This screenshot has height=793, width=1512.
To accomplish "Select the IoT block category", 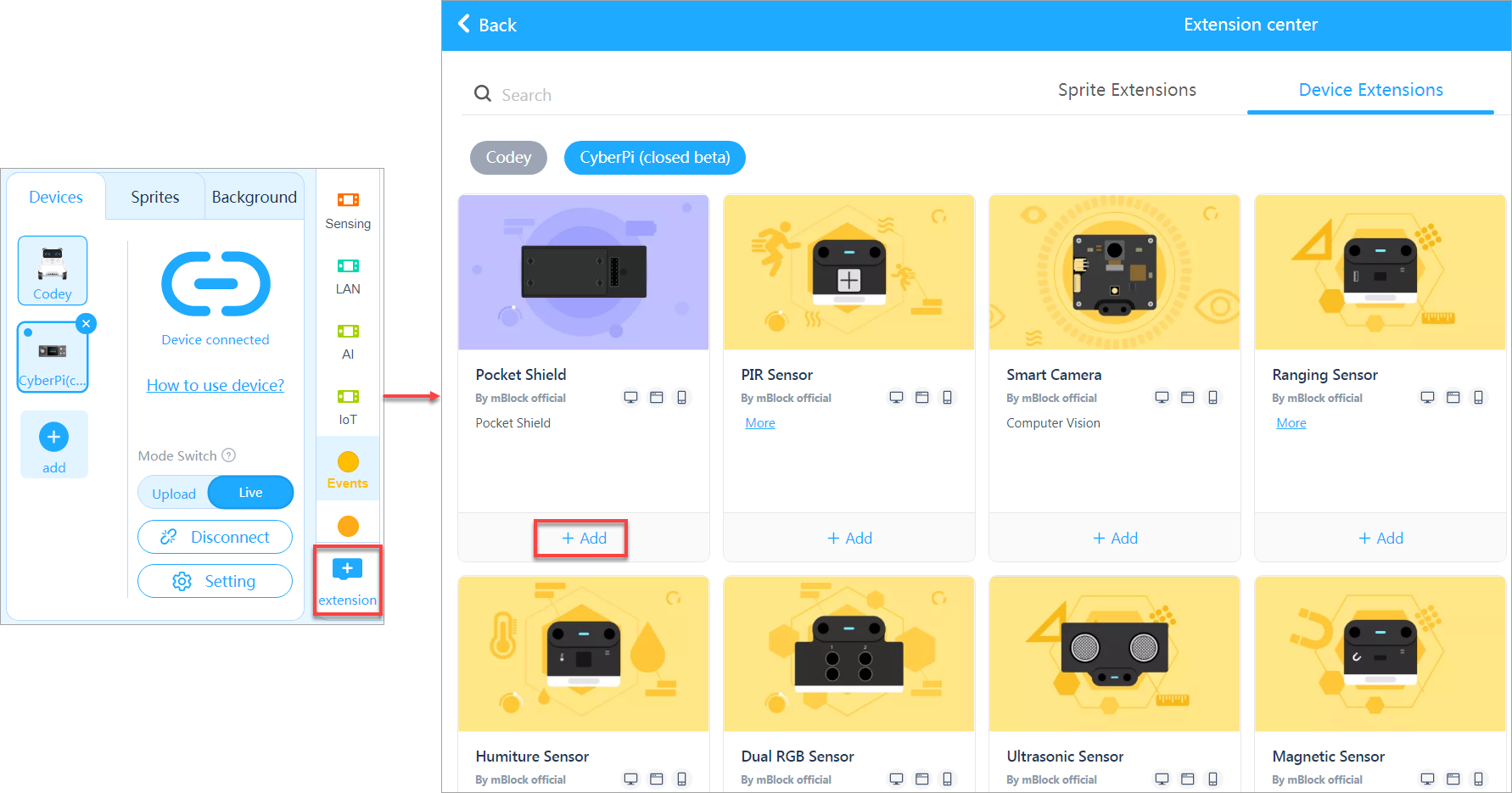I will point(348,406).
